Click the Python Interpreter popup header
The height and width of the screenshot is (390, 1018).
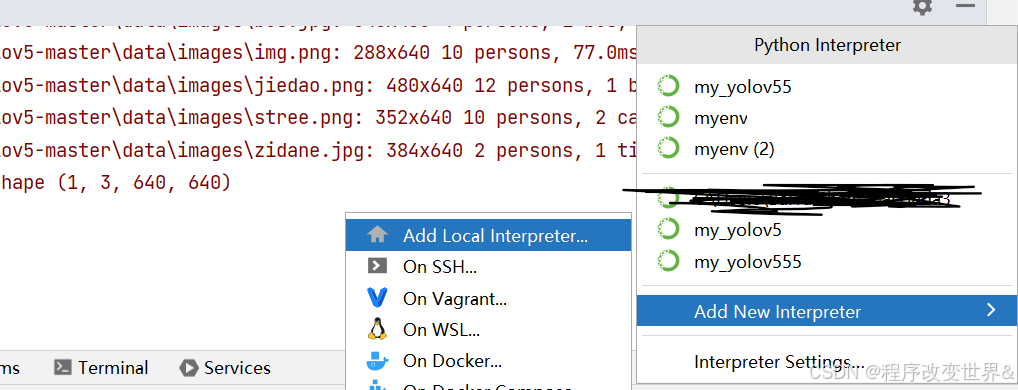(827, 45)
